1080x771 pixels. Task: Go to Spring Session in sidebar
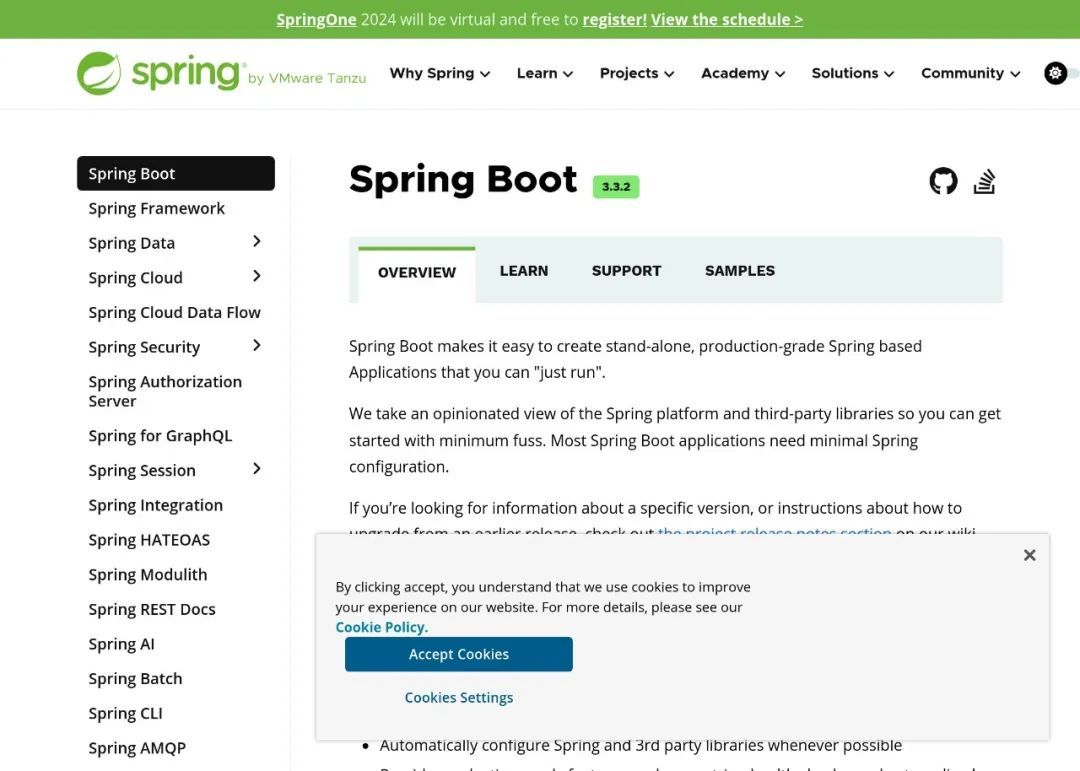[142, 471]
